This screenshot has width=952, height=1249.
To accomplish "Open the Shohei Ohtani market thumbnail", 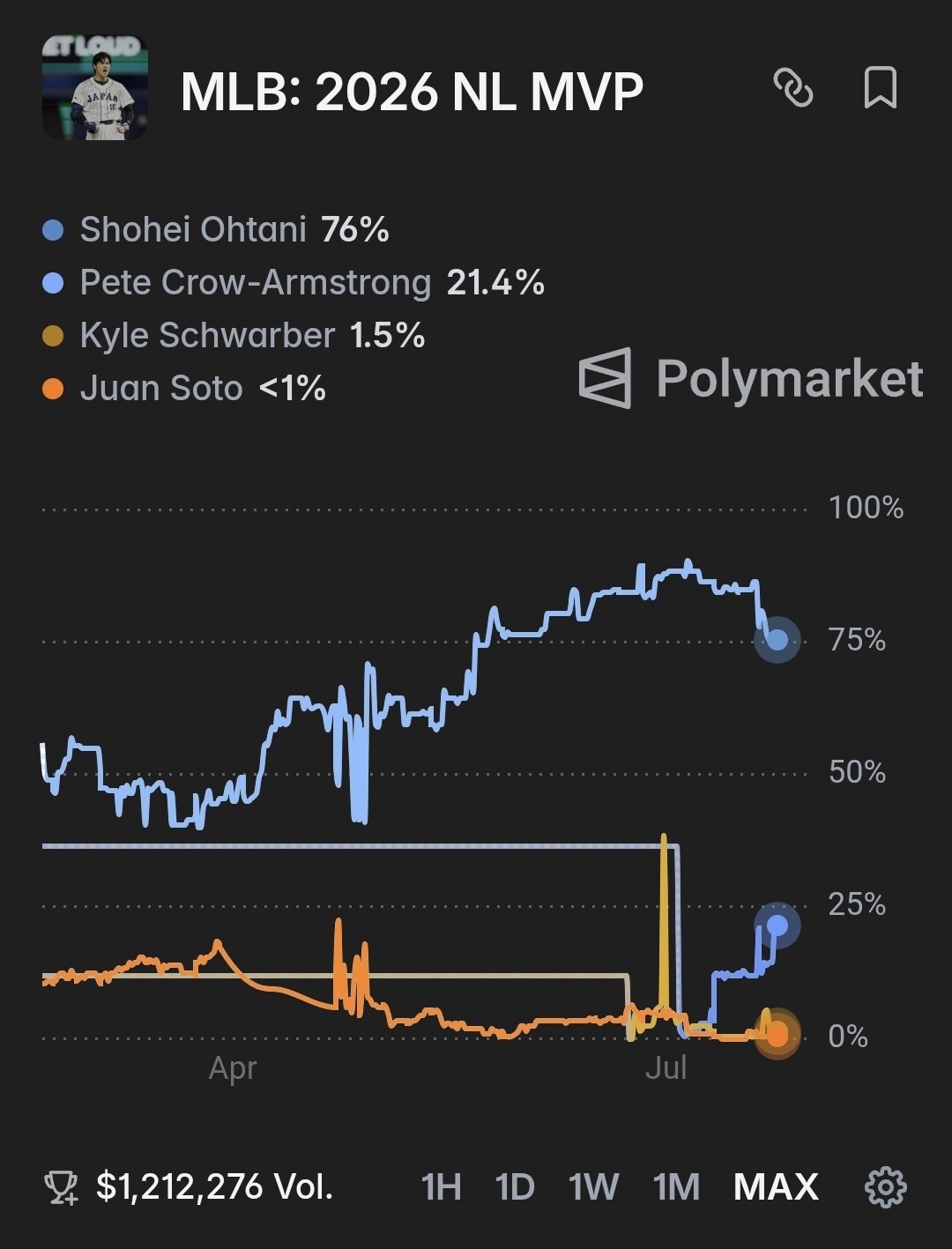I will (x=95, y=88).
